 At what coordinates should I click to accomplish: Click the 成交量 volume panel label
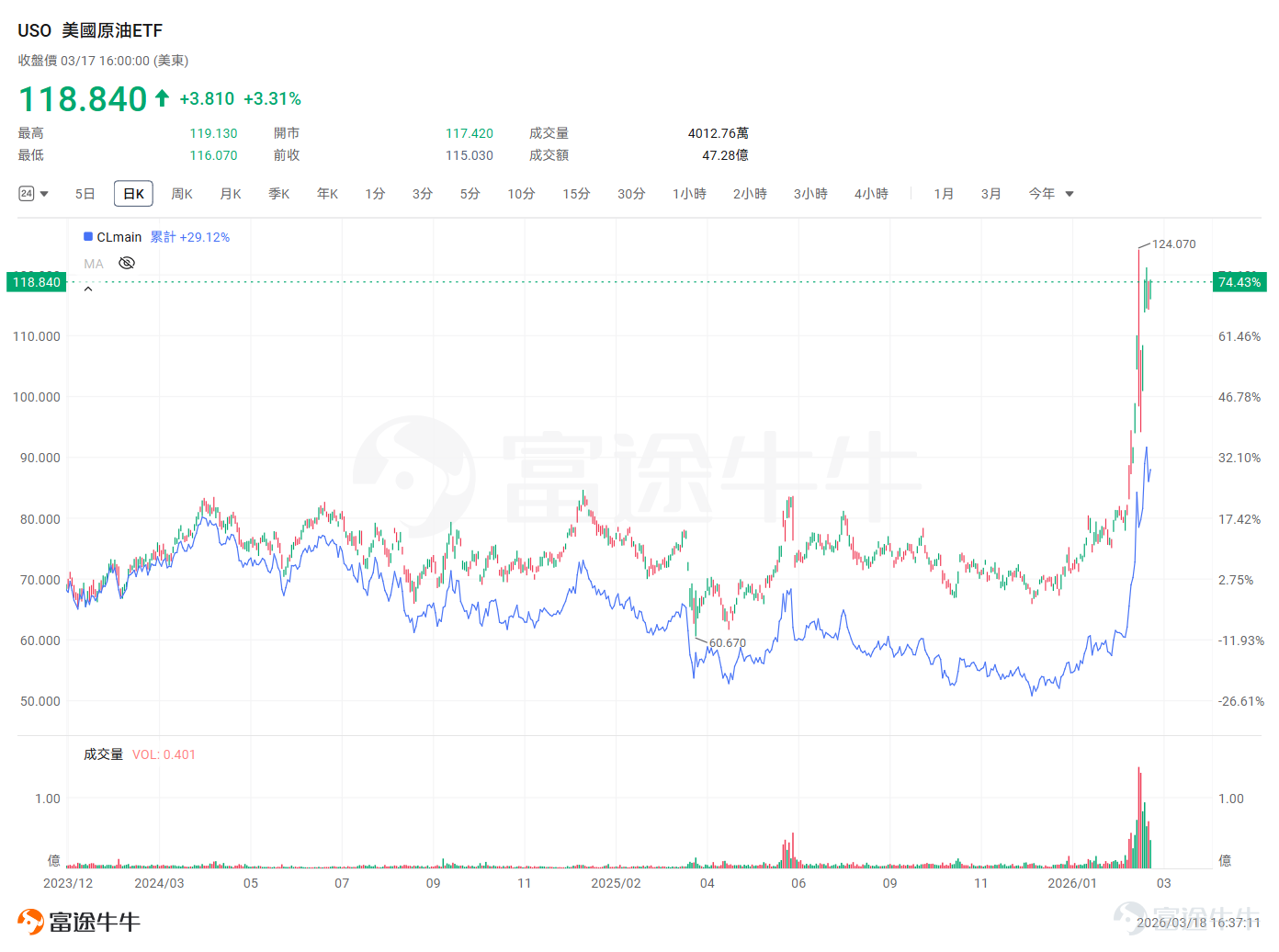point(103,754)
